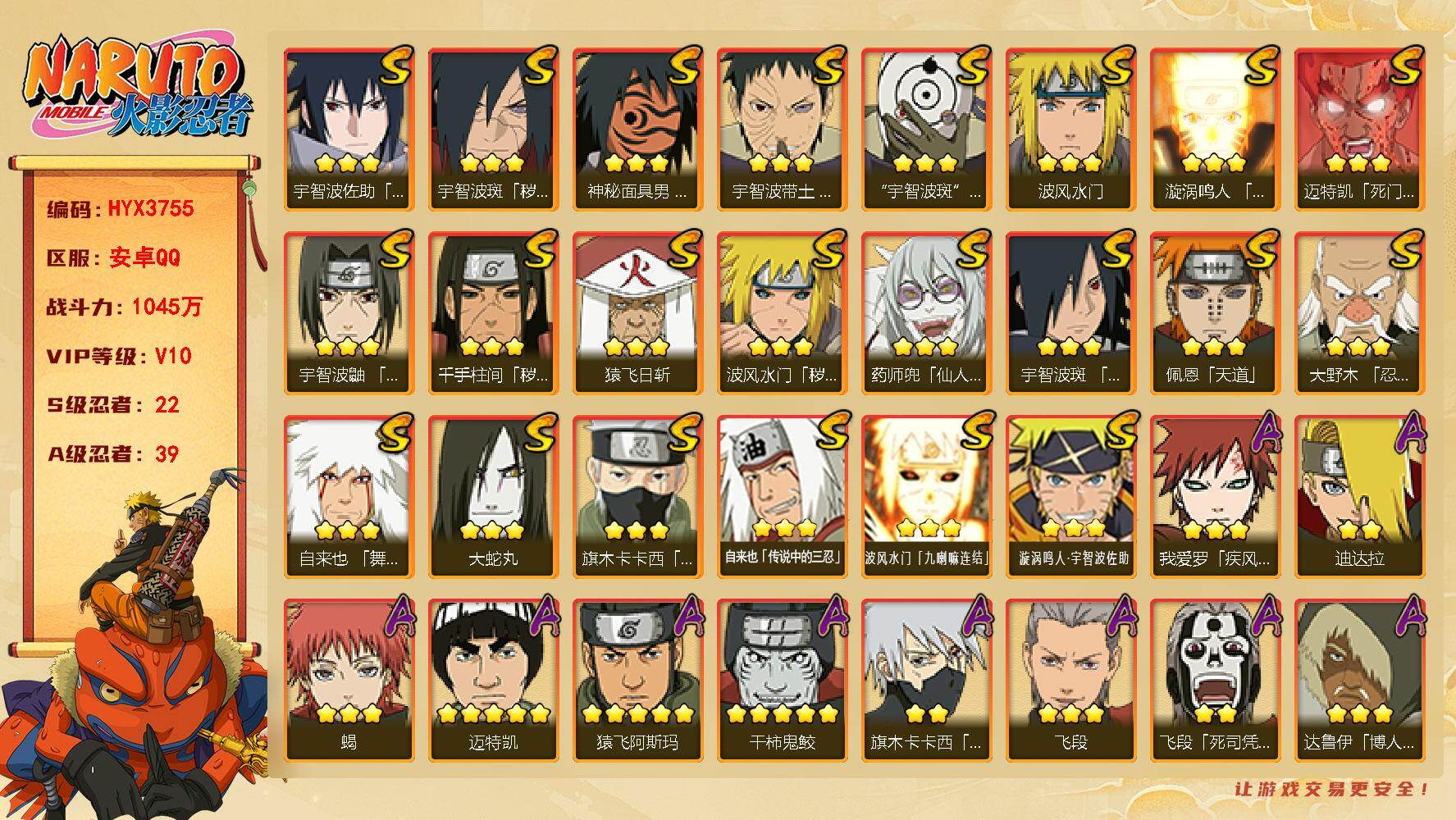
Task: Click the 蝎 ninja portrait
Action: click(x=349, y=681)
